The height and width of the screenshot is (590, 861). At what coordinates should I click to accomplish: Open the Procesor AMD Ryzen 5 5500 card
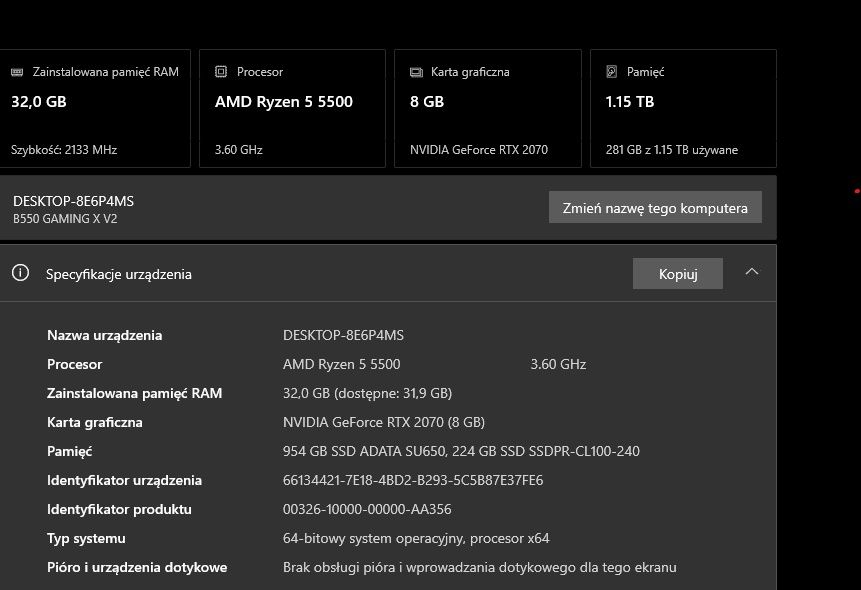click(x=292, y=108)
